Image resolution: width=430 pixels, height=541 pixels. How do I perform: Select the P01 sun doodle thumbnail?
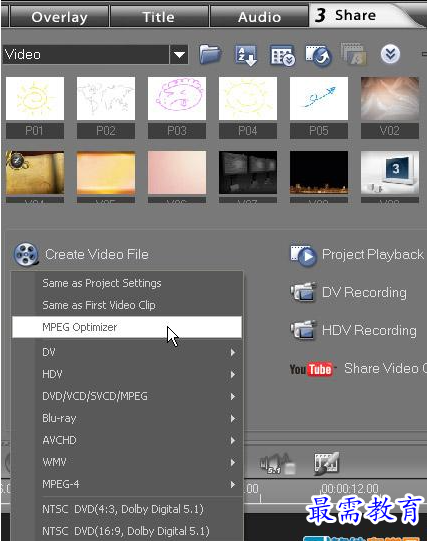coord(35,98)
